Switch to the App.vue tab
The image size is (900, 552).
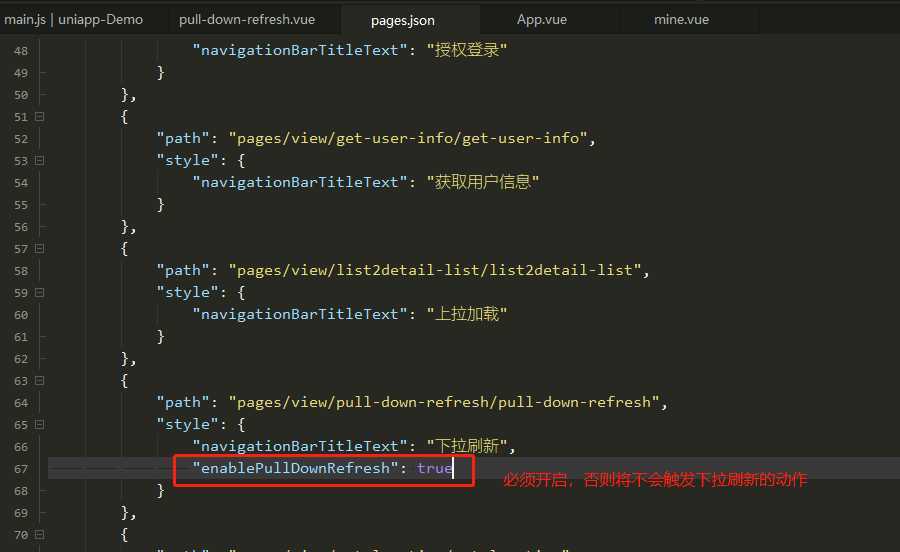[542, 20]
